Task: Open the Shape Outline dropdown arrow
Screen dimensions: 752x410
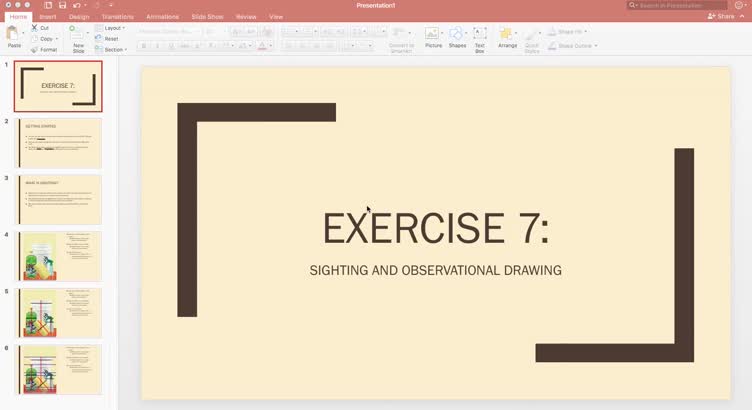Action: [596, 46]
